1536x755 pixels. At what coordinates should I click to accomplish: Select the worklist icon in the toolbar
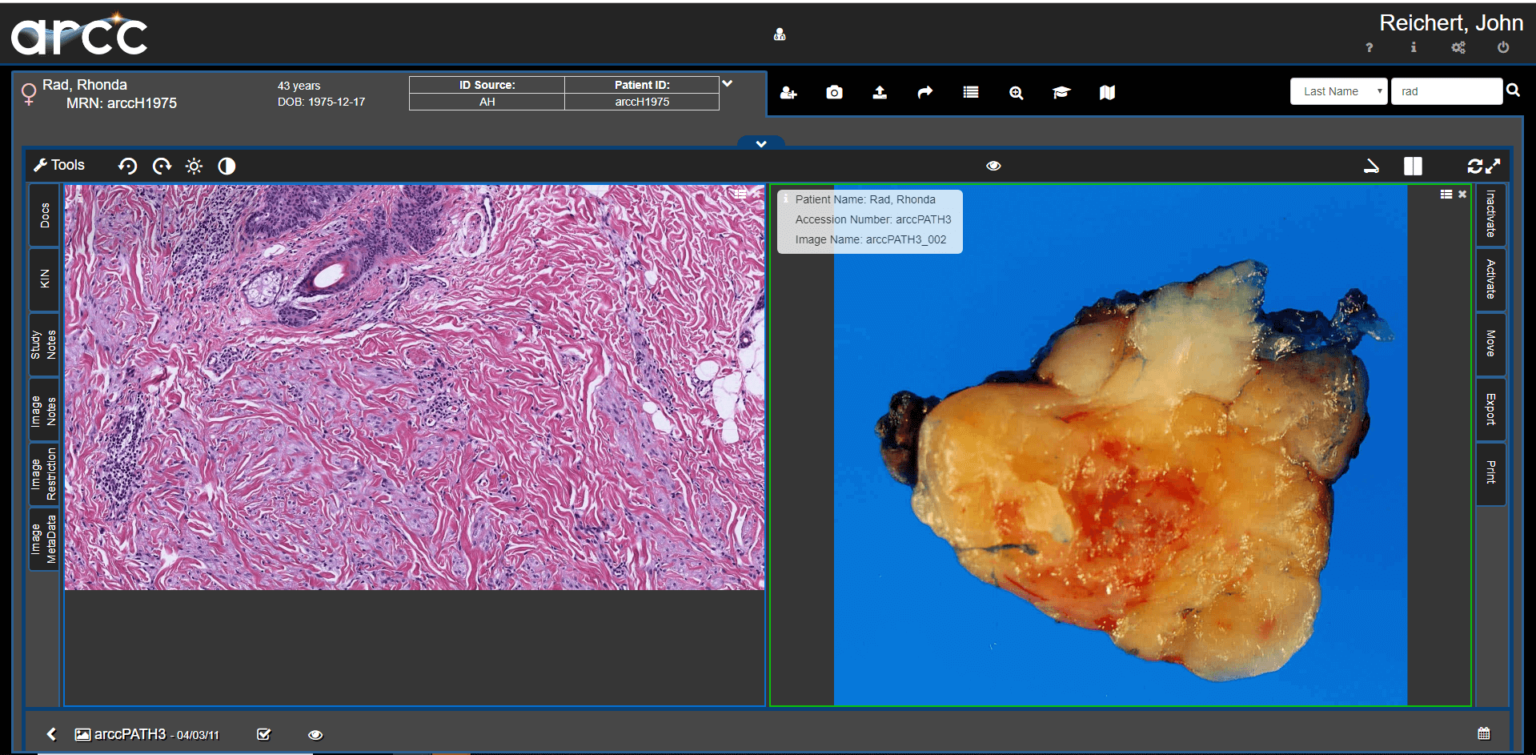click(970, 92)
